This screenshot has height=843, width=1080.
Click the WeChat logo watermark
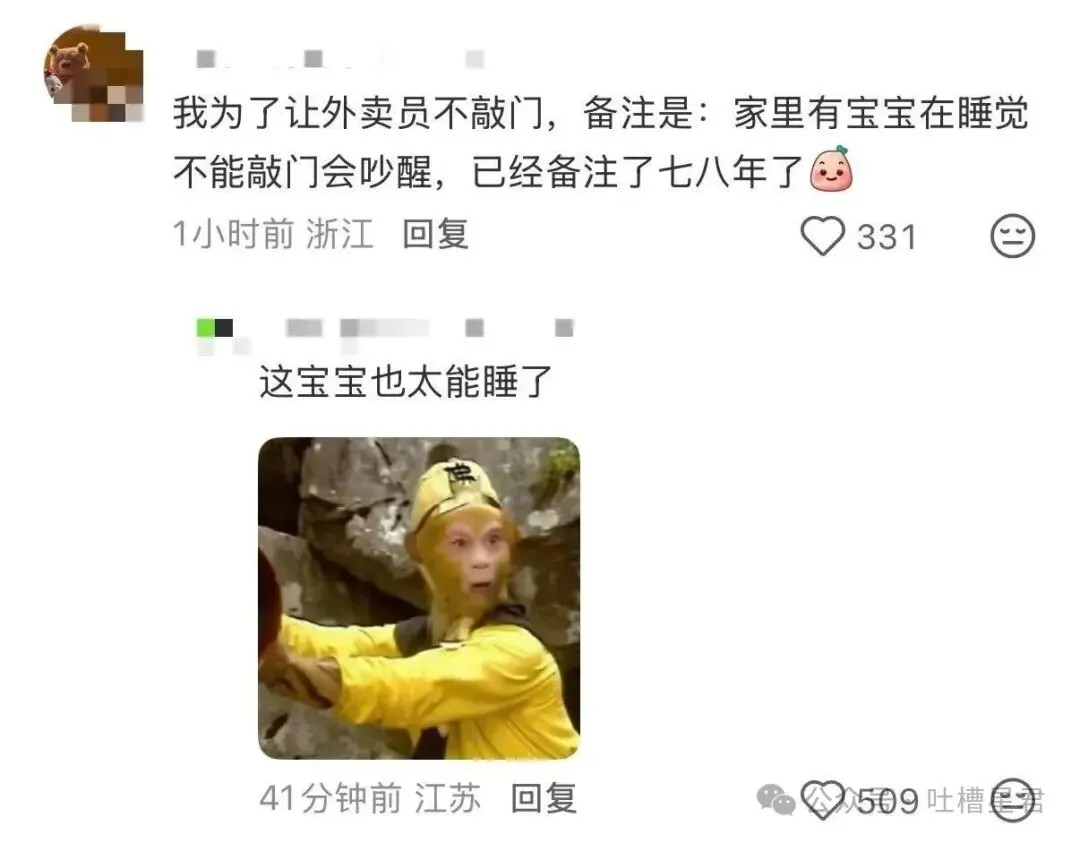(776, 800)
